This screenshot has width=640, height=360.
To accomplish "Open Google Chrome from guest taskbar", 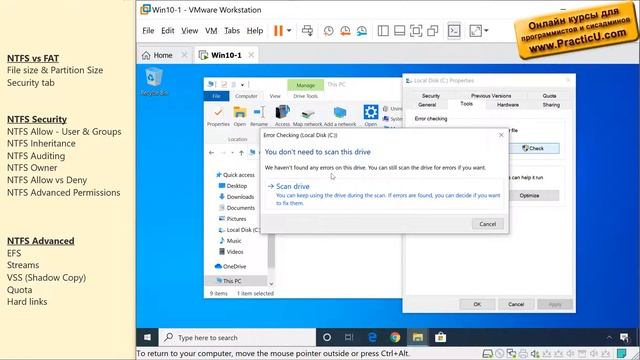I will coord(395,338).
